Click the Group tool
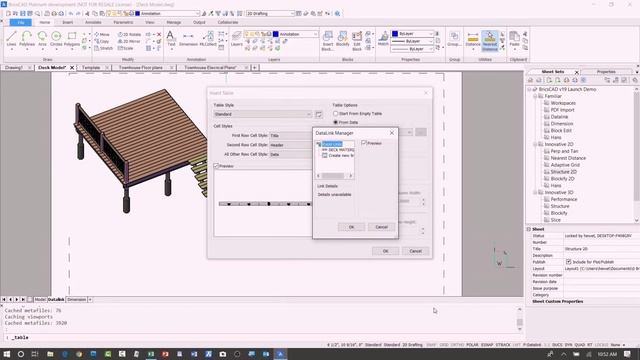Screen dimensions: 640x360 pos(454,39)
